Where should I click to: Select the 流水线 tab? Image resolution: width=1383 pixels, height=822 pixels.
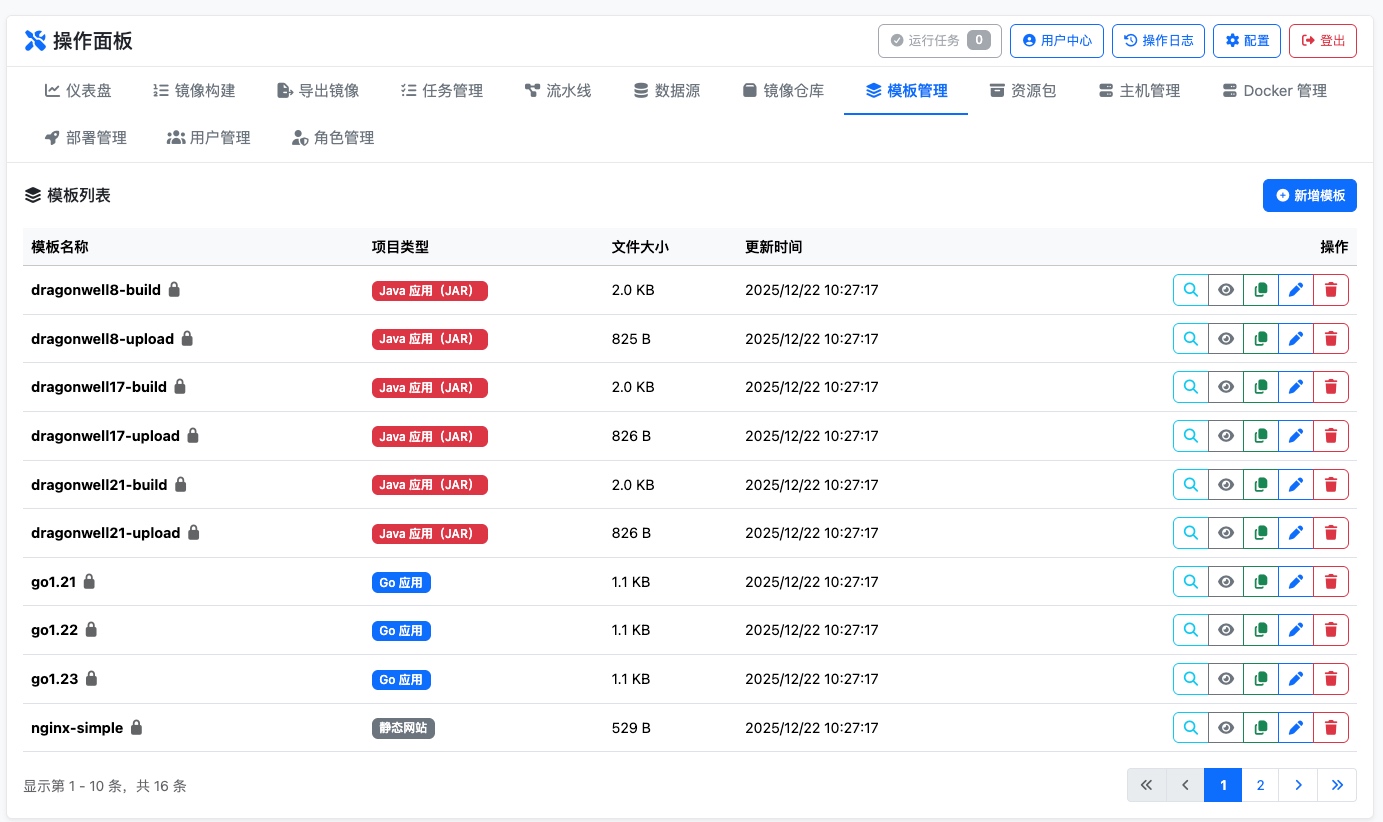point(558,91)
